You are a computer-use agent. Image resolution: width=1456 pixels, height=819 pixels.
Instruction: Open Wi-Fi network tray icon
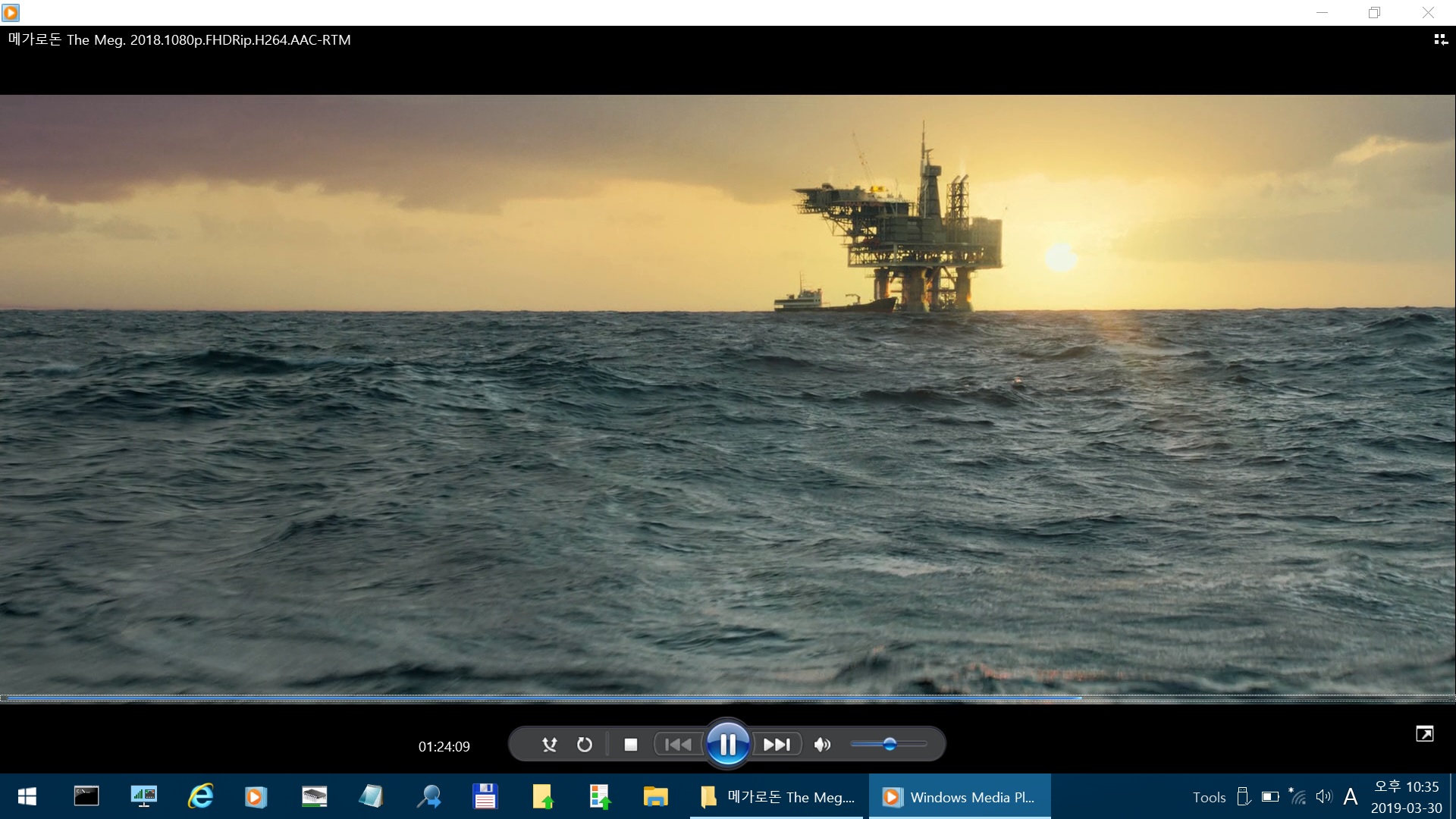click(x=1298, y=796)
